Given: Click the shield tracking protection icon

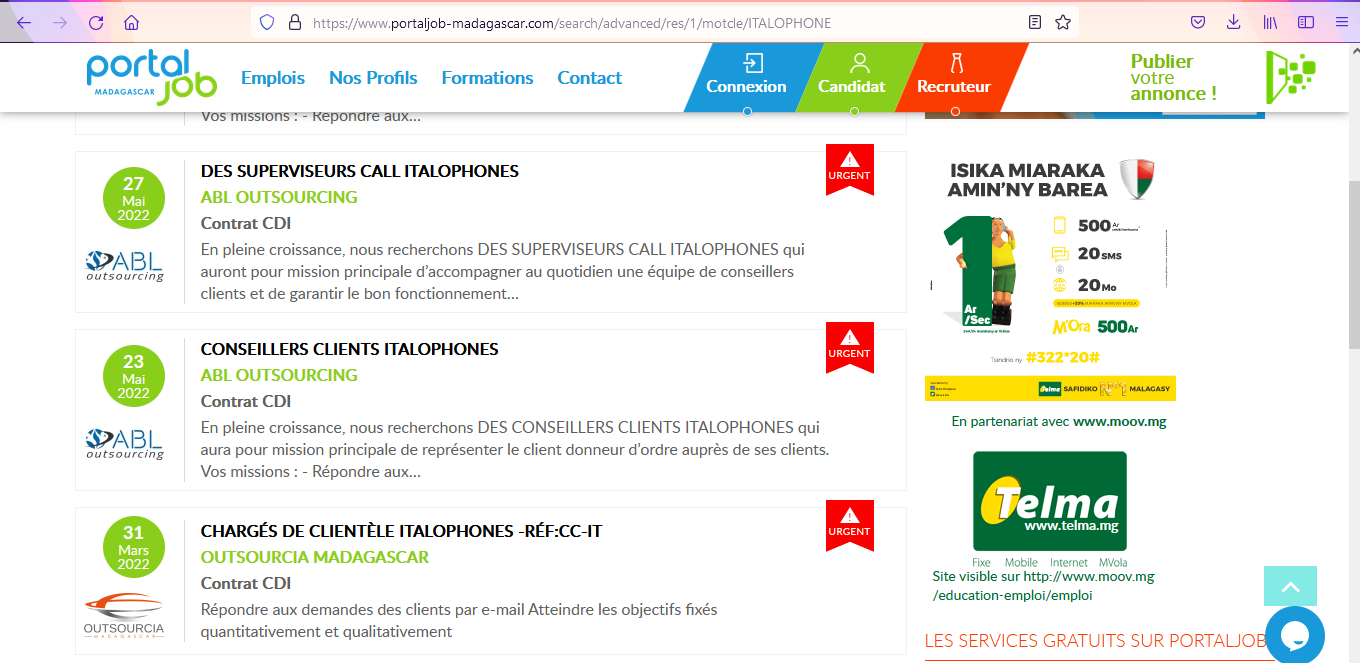Looking at the screenshot, I should tap(267, 22).
